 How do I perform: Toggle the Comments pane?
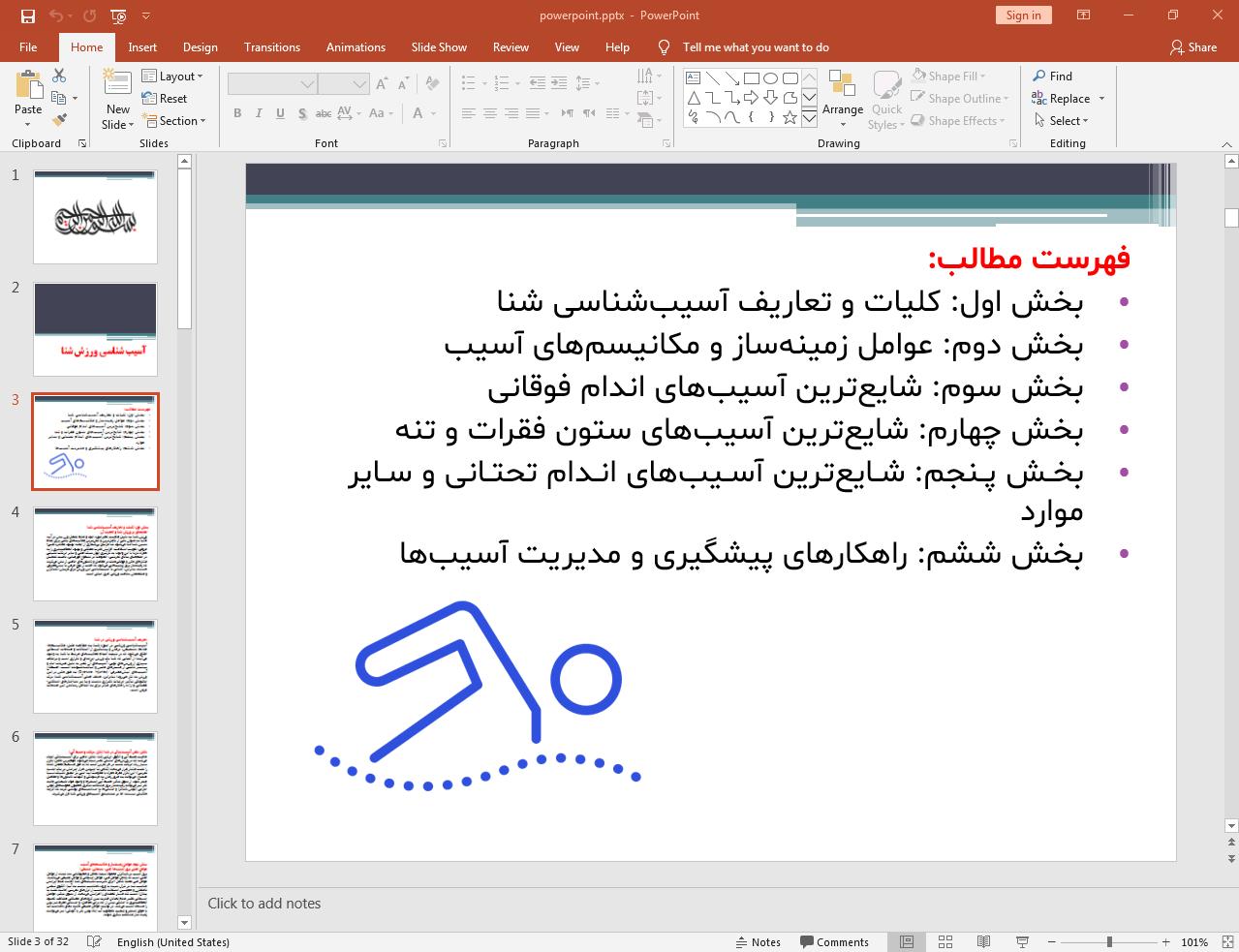[834, 942]
